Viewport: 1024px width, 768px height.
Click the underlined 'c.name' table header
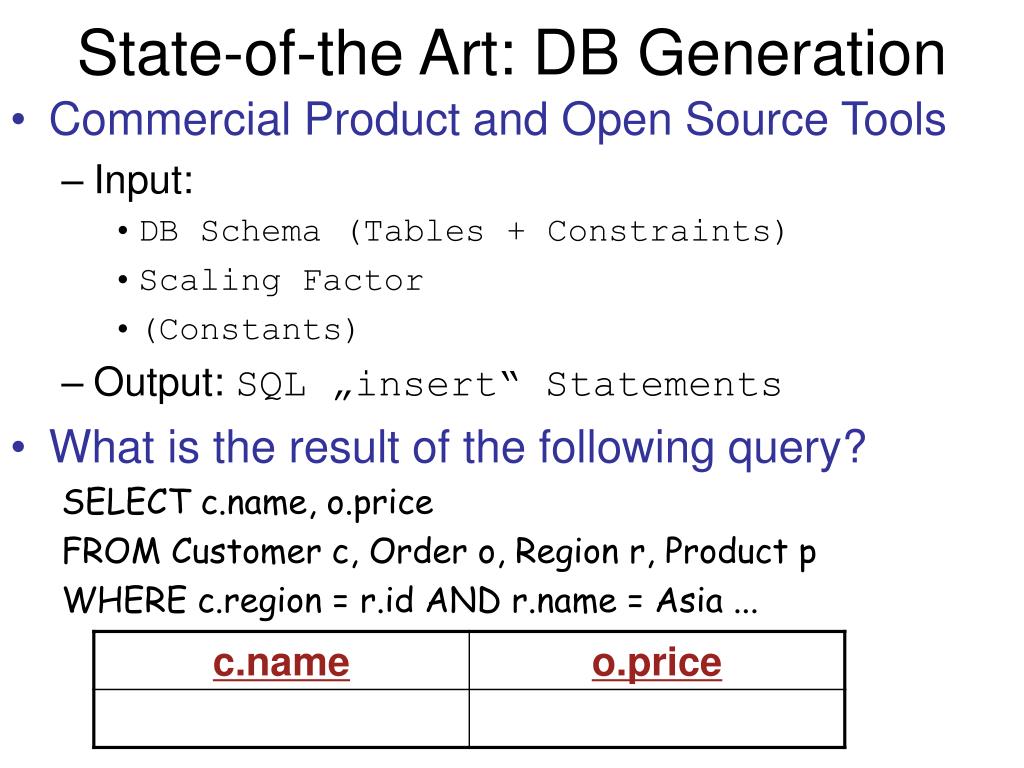tap(281, 664)
